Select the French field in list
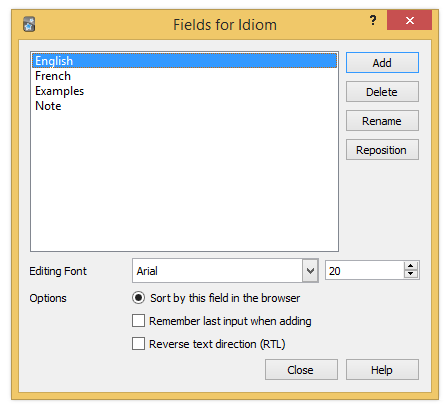 point(184,76)
